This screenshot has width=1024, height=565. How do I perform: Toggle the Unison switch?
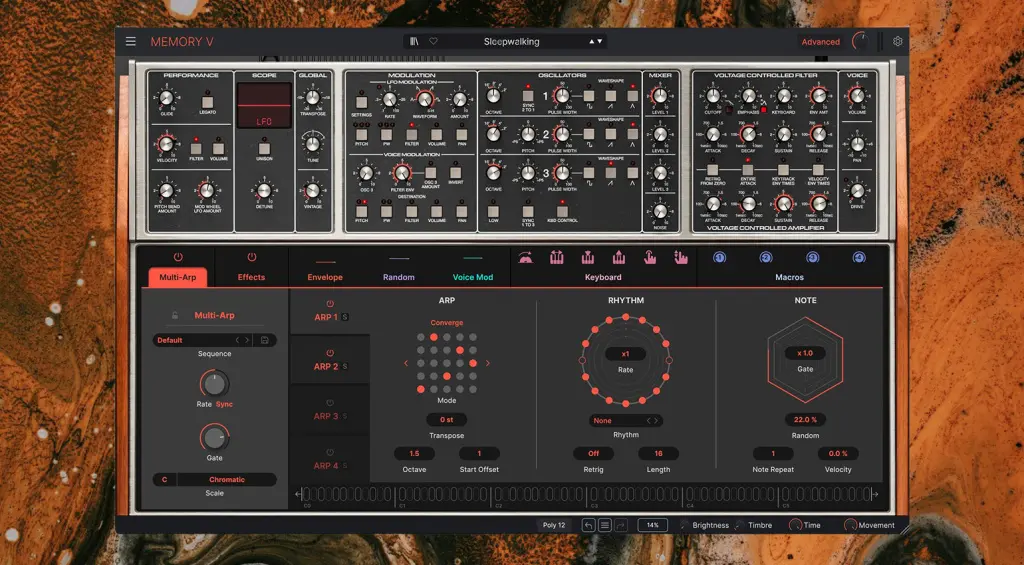[x=264, y=148]
